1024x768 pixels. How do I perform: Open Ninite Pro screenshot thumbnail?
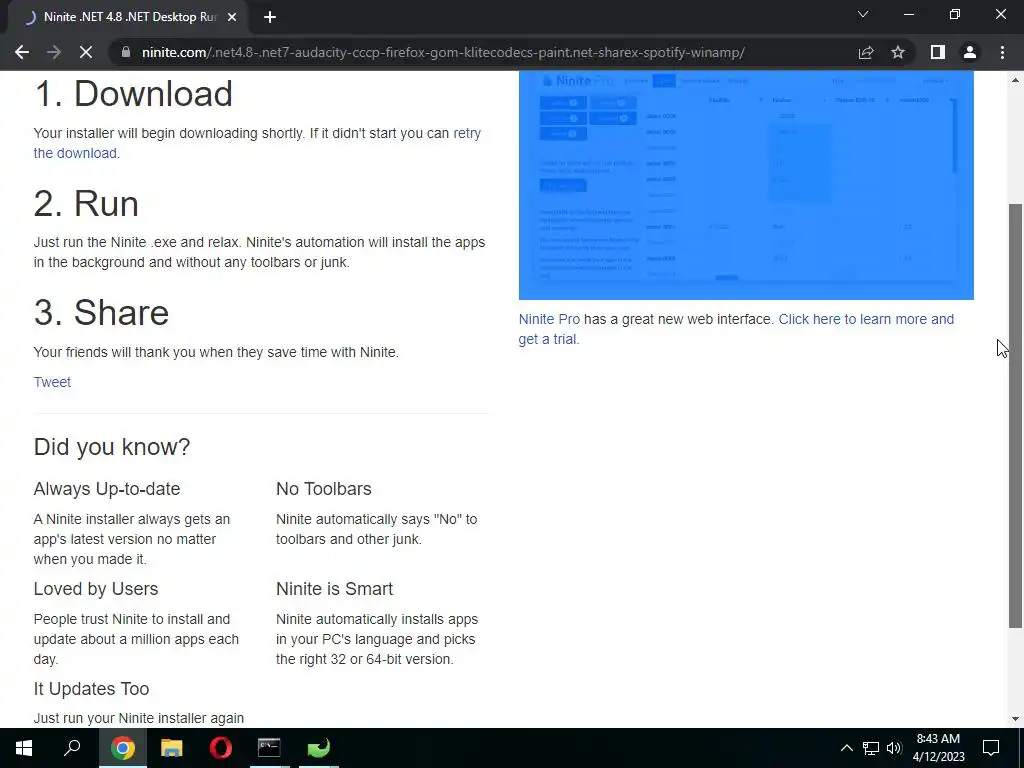click(746, 185)
